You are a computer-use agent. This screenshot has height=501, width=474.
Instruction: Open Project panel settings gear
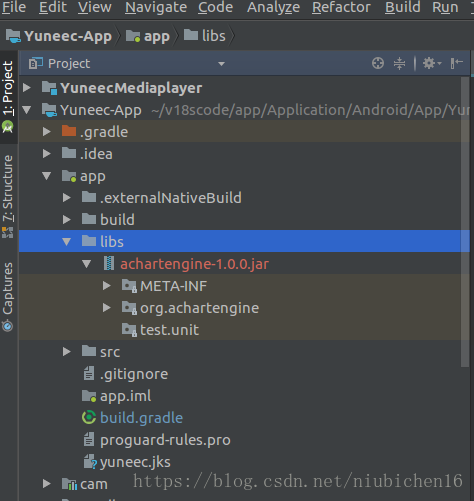432,63
